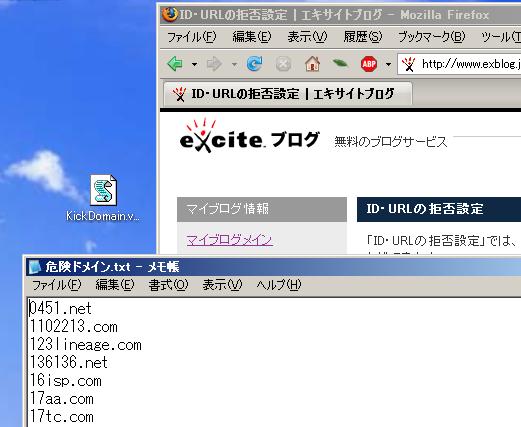Screen dimensions: 521x427
Task: Click the line 123lineage.com in Notepad
Action: [86, 345]
